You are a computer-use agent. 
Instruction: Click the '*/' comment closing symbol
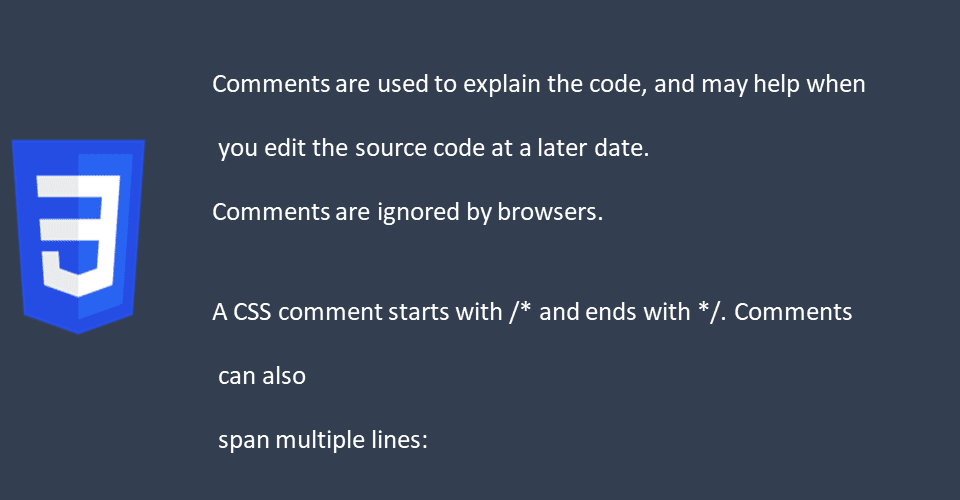[x=709, y=312]
